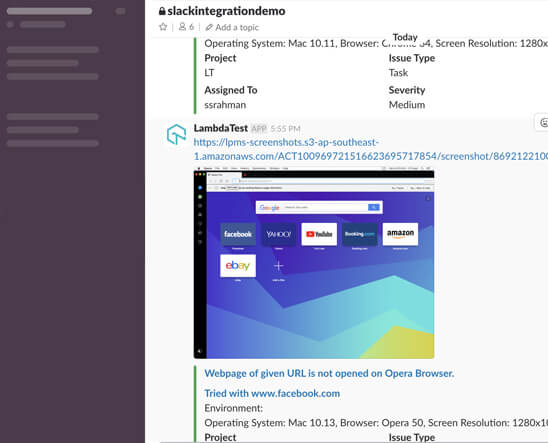Click the 'Task' issue type value
548x443 pixels.
coord(398,73)
